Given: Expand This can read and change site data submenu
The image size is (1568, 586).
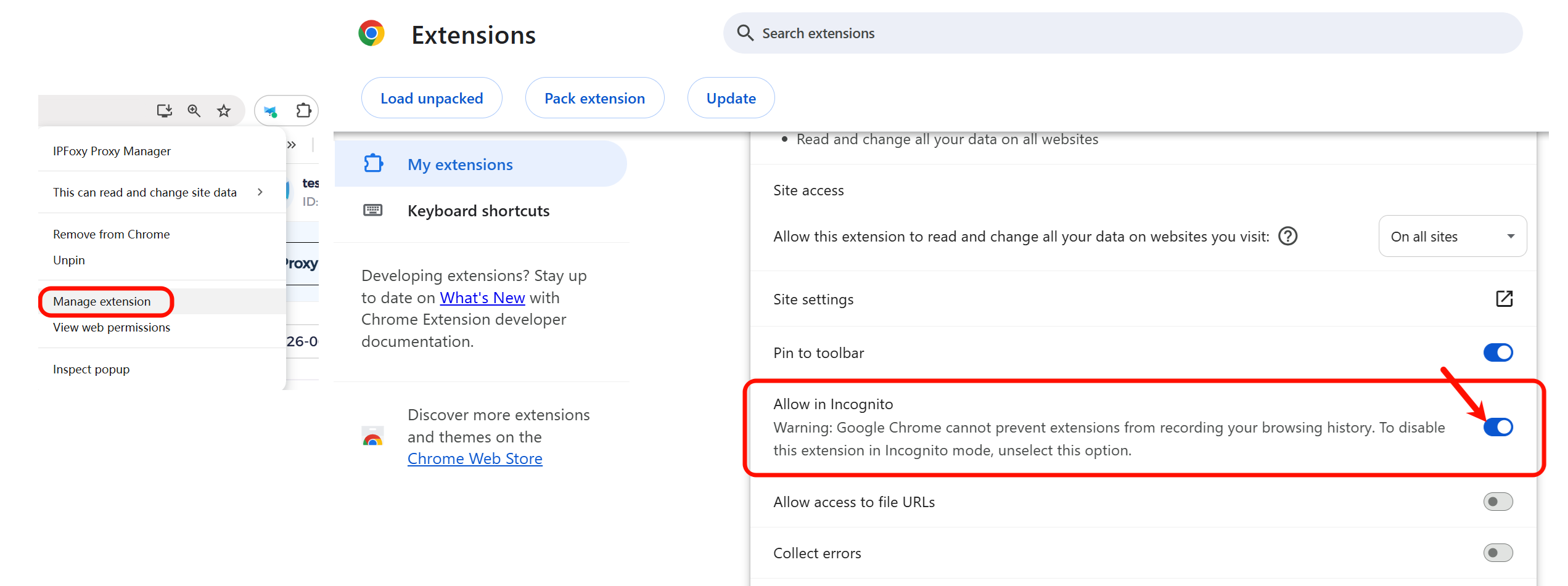Looking at the screenshot, I should (x=162, y=192).
